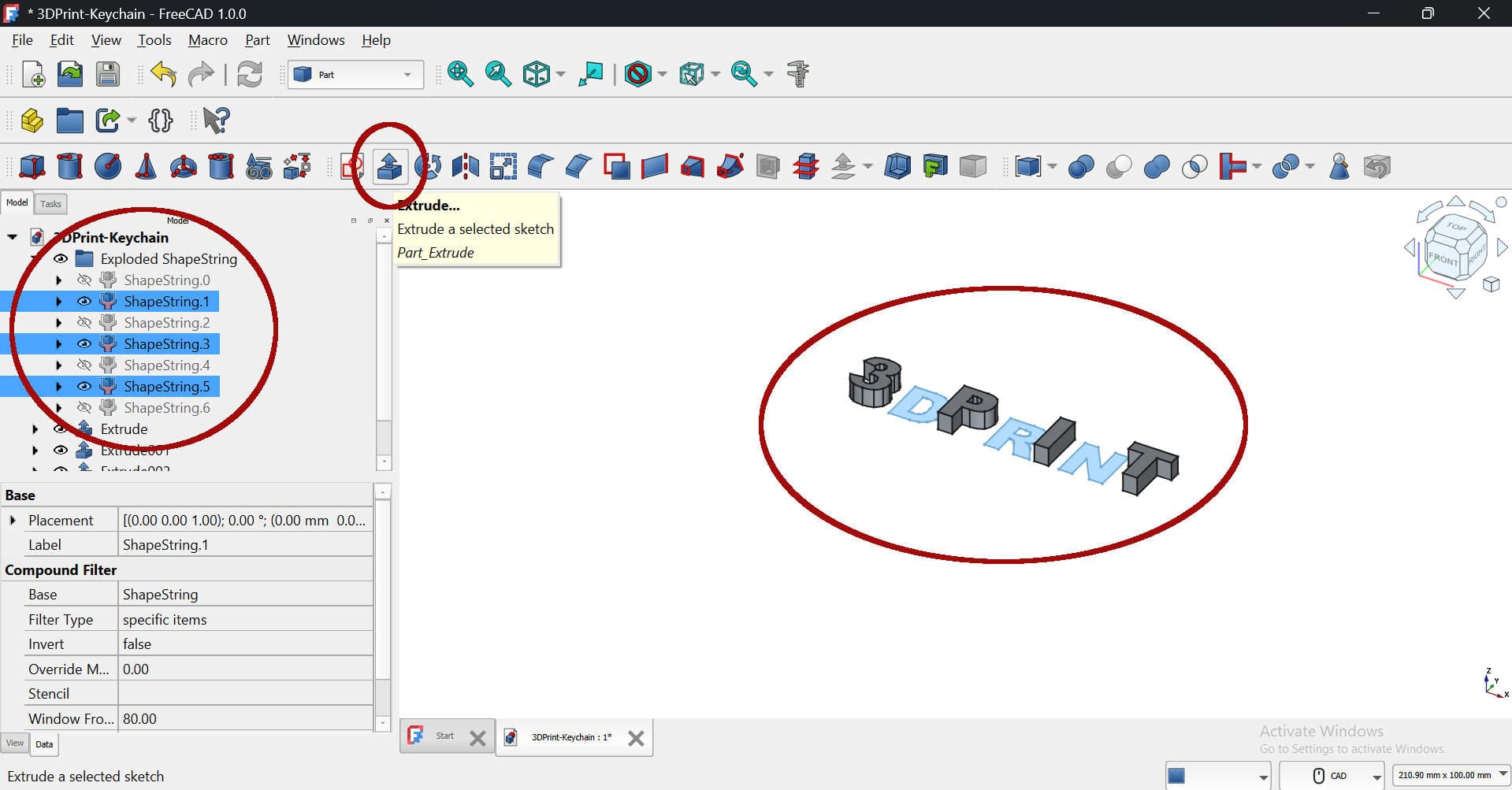Switch to the View properties tab
The image size is (1512, 790).
pos(15,743)
